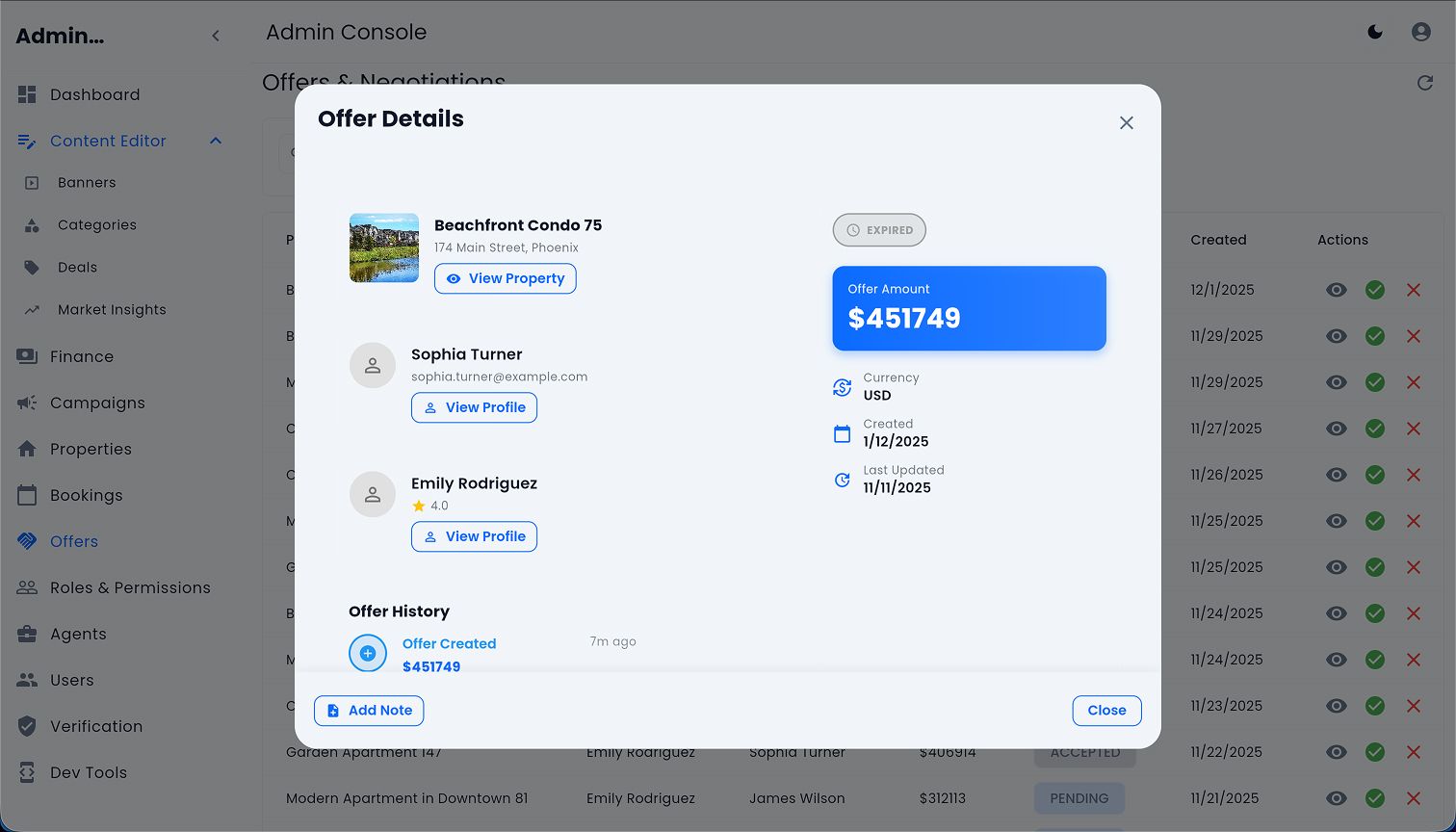The width and height of the screenshot is (1456, 832).
Task: Click the Offer Created plus circle icon
Action: point(367,653)
